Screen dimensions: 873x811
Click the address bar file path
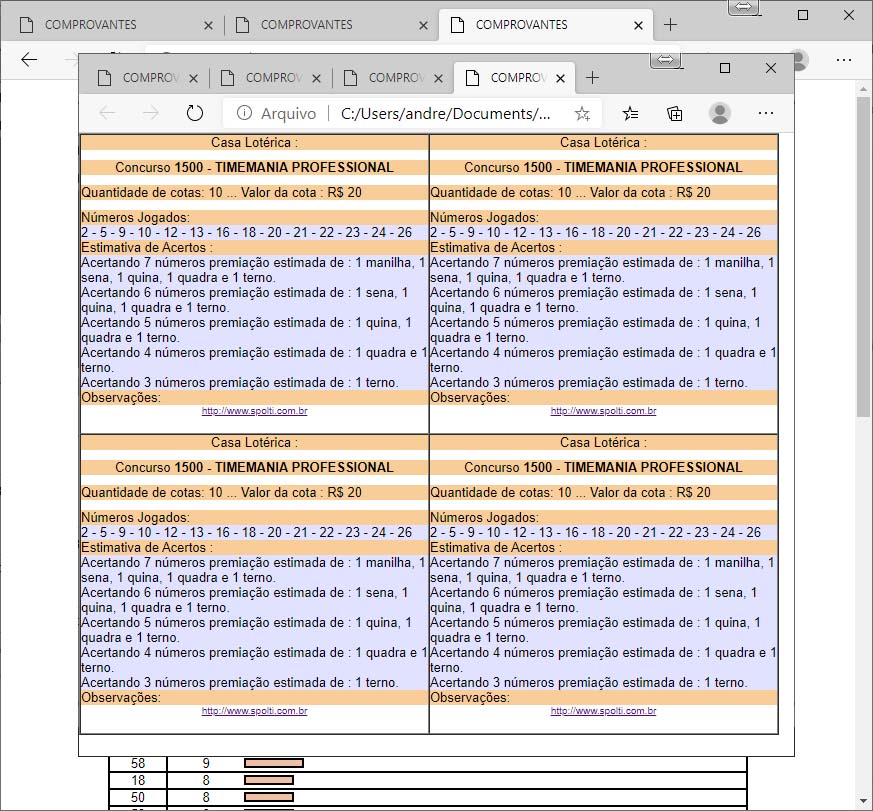[445, 113]
